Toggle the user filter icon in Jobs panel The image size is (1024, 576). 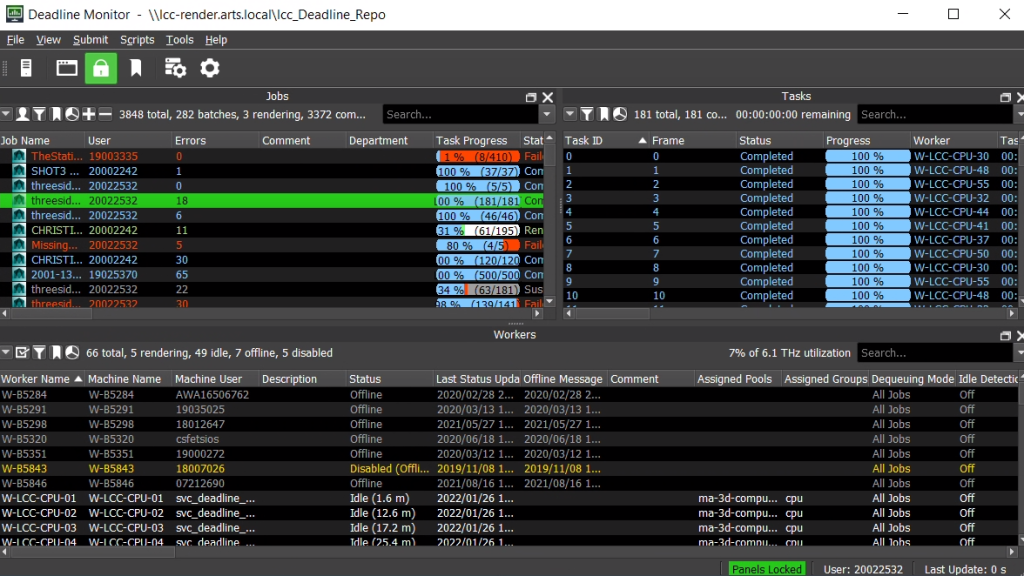click(x=23, y=114)
